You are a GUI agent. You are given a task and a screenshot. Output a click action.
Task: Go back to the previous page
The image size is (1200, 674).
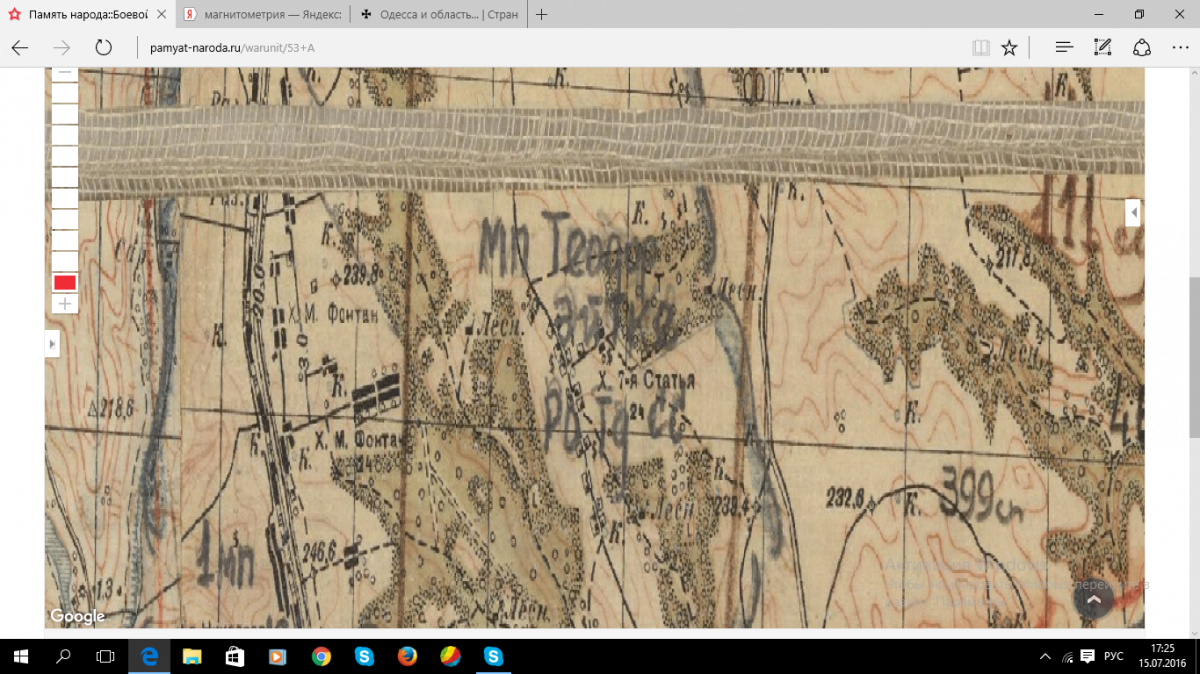point(20,47)
